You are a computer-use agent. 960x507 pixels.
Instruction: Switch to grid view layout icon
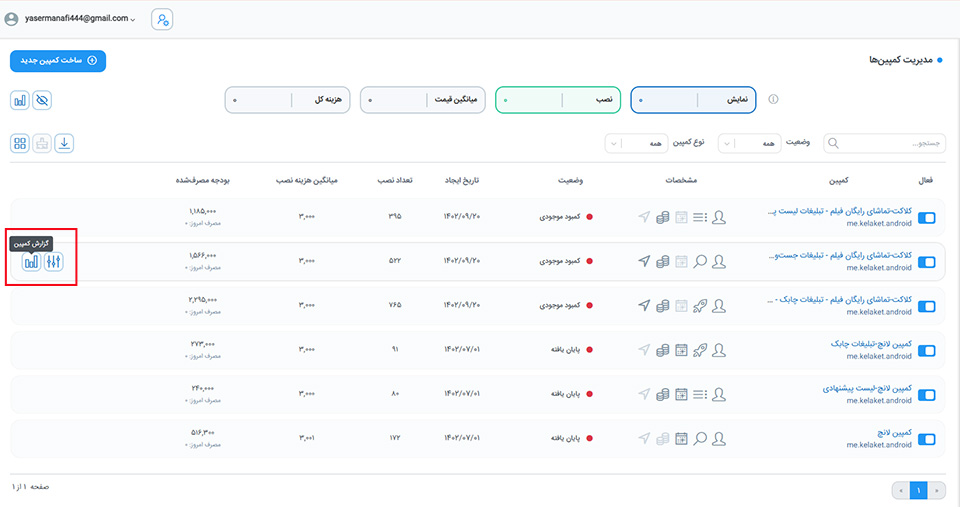[20, 143]
